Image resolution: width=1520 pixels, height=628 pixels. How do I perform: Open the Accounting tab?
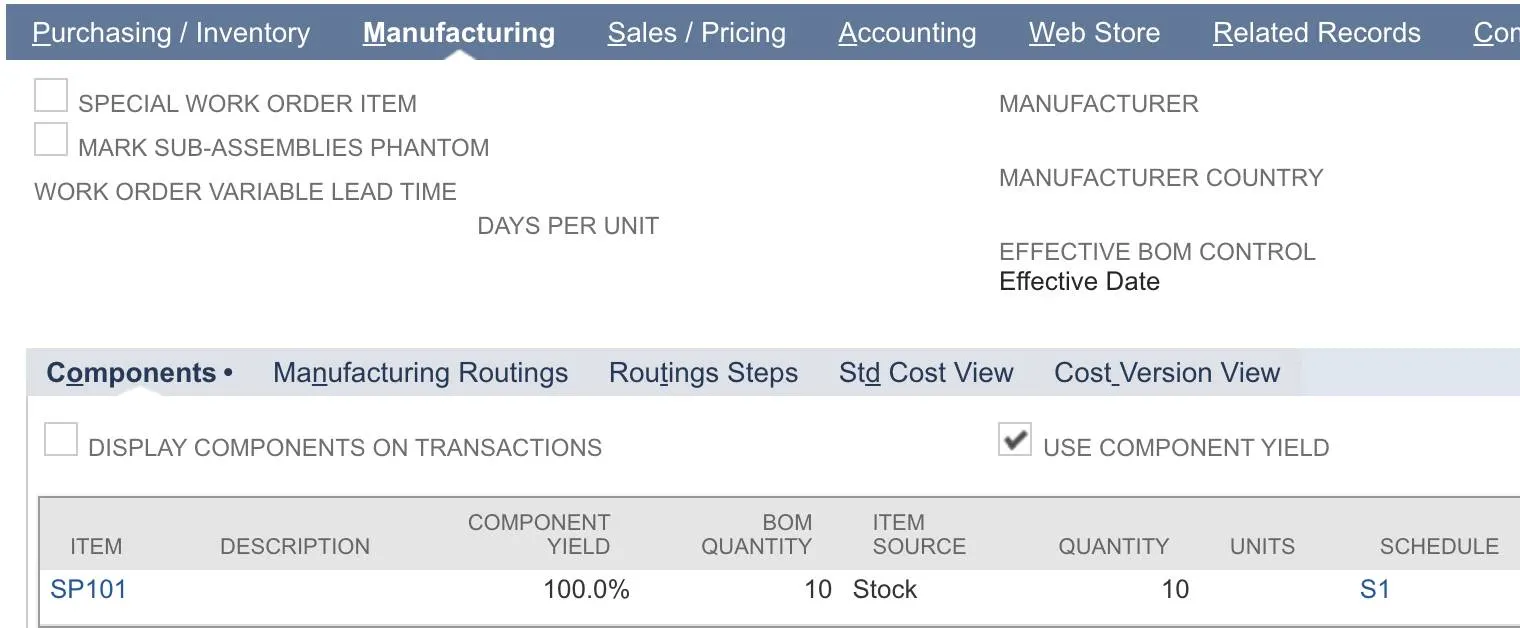(x=906, y=32)
